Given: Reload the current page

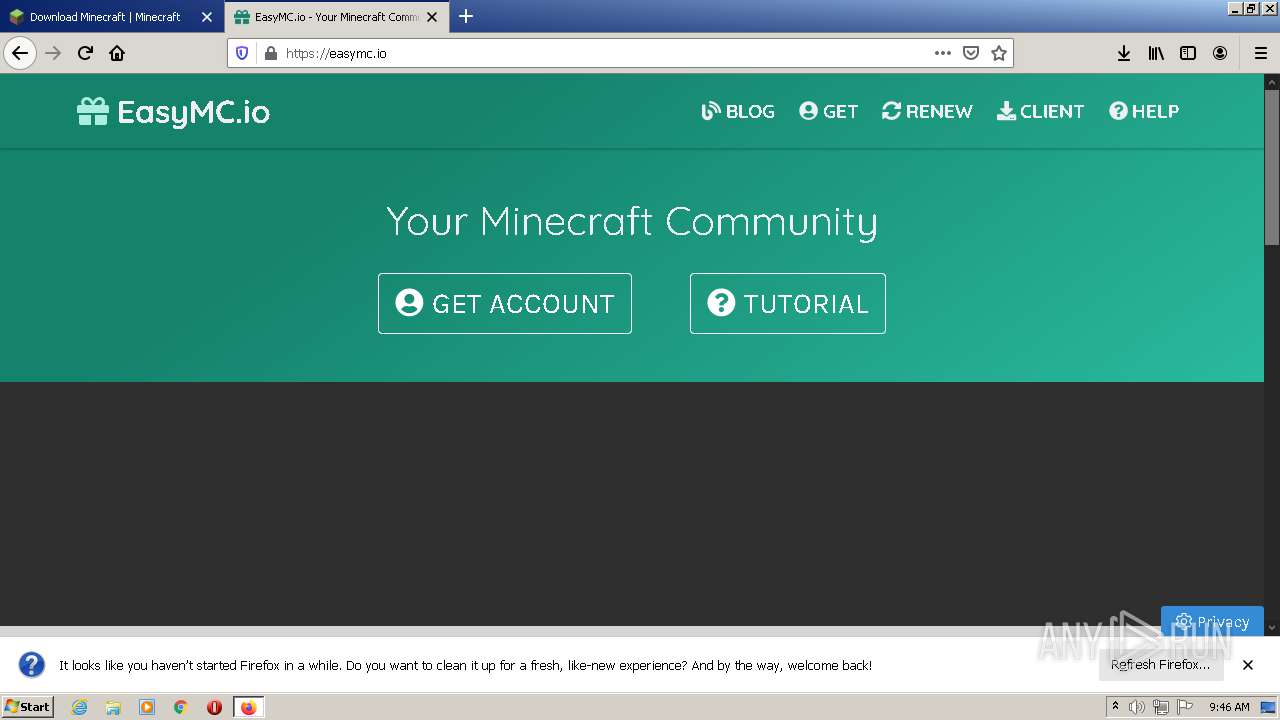Looking at the screenshot, I should (85, 53).
